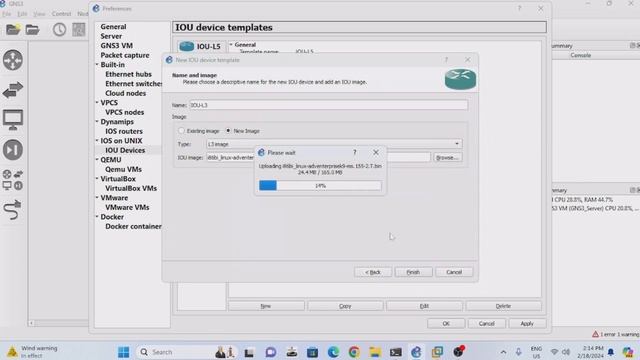Image resolution: width=640 pixels, height=360 pixels.
Task: Click the Open project folder toolbar icon
Action: coord(32,29)
